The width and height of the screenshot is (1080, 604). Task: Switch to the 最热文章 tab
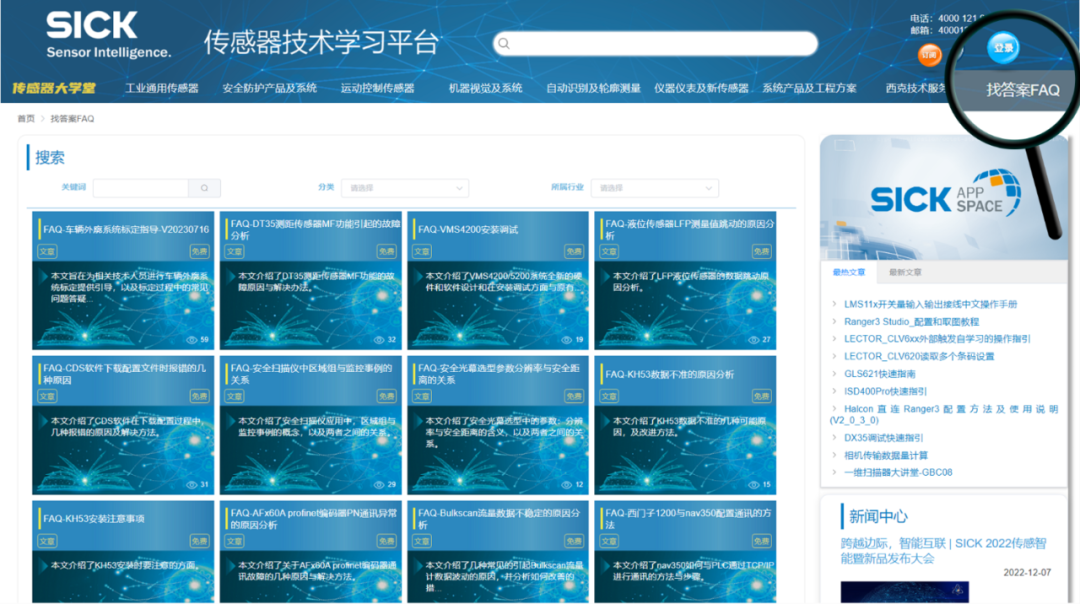pyautogui.click(x=849, y=272)
